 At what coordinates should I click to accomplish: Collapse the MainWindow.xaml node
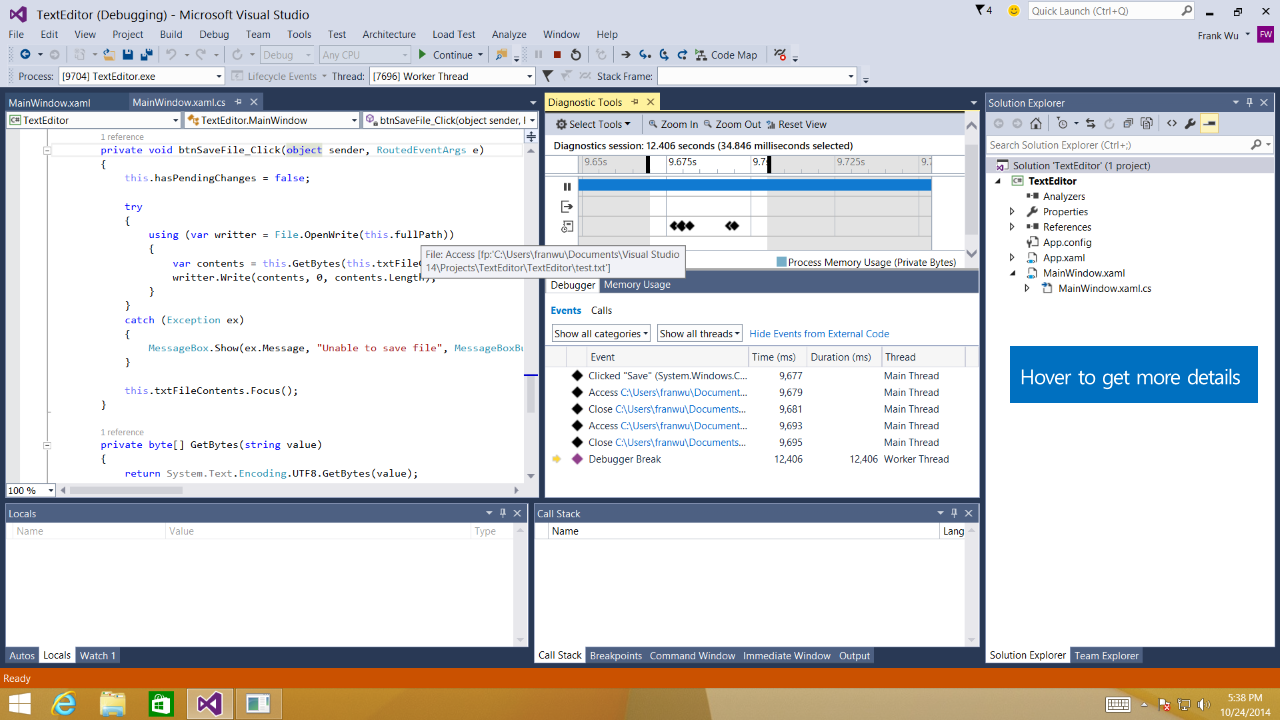pyautogui.click(x=1012, y=273)
